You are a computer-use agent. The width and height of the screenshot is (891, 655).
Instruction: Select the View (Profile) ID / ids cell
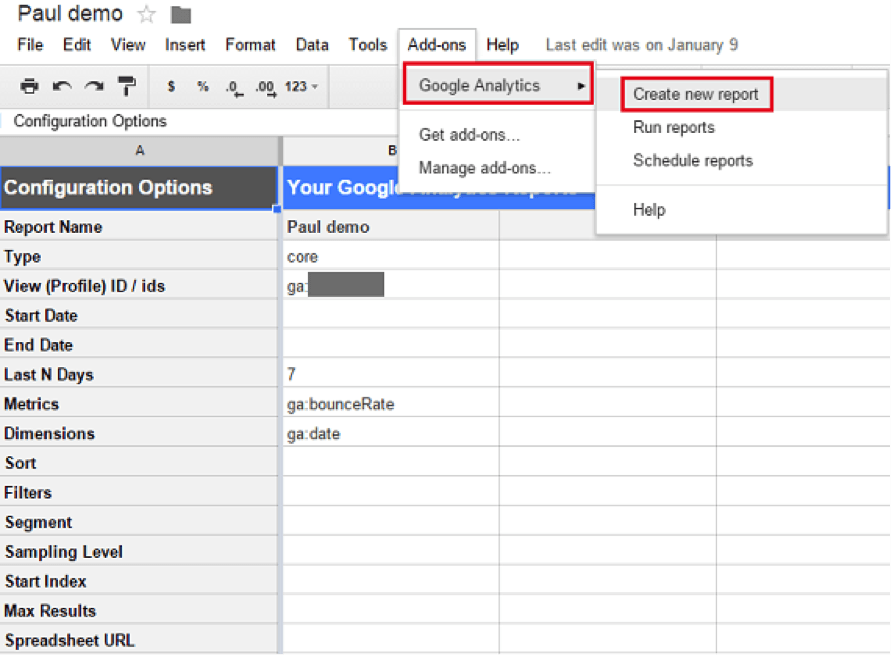point(139,286)
